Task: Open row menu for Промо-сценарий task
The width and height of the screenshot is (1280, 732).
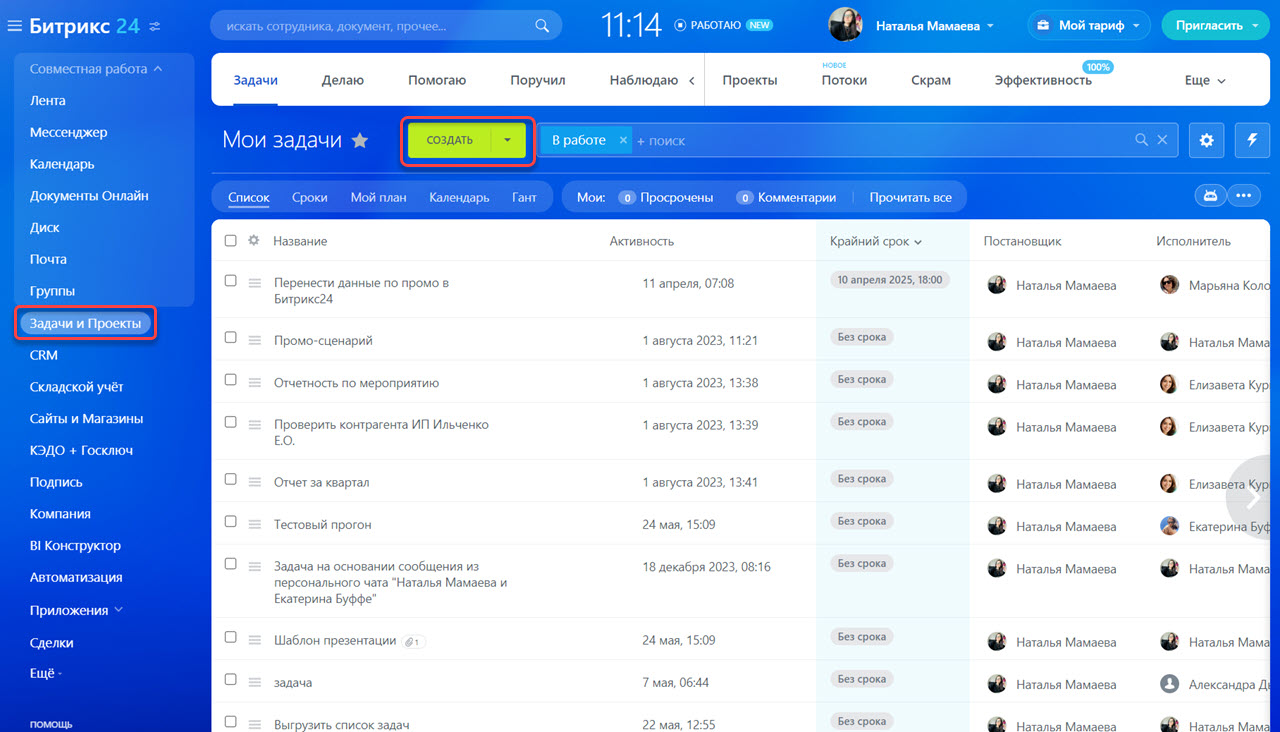Action: pyautogui.click(x=254, y=341)
